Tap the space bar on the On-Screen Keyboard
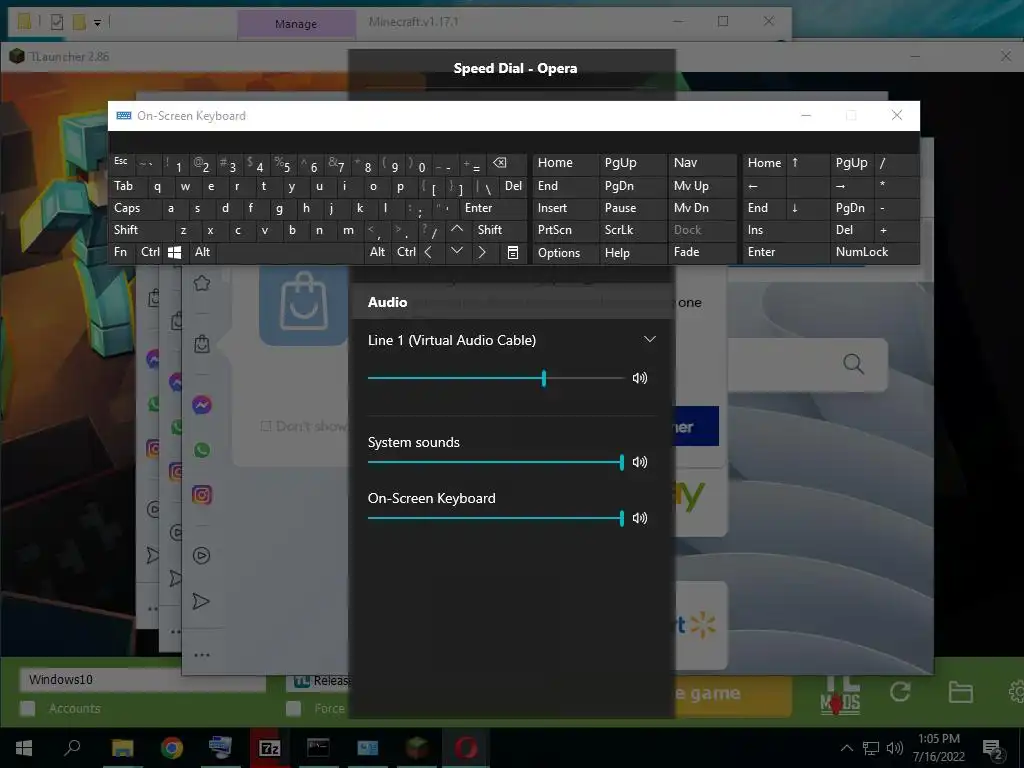Screen dimensions: 1024x768 click(289, 253)
